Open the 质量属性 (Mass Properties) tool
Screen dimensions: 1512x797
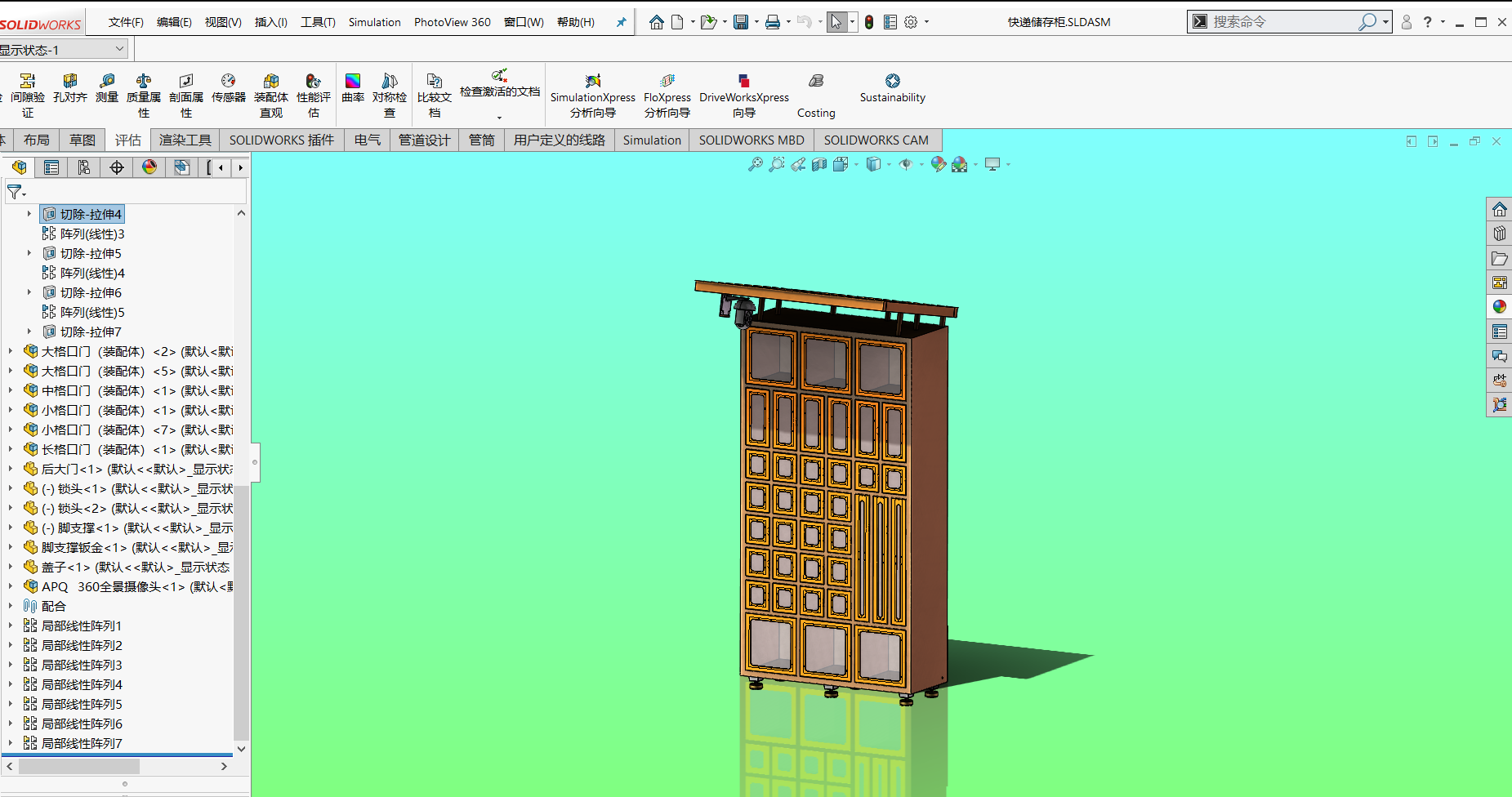pos(144,91)
